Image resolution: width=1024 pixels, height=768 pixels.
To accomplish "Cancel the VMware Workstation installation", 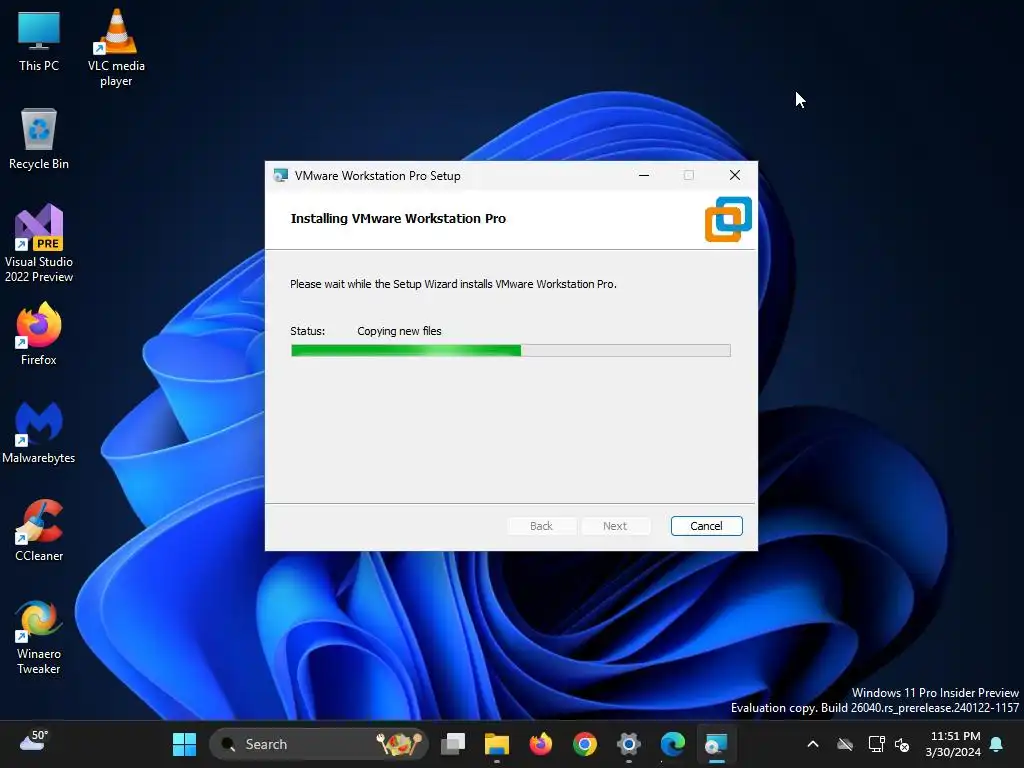I will (x=707, y=526).
